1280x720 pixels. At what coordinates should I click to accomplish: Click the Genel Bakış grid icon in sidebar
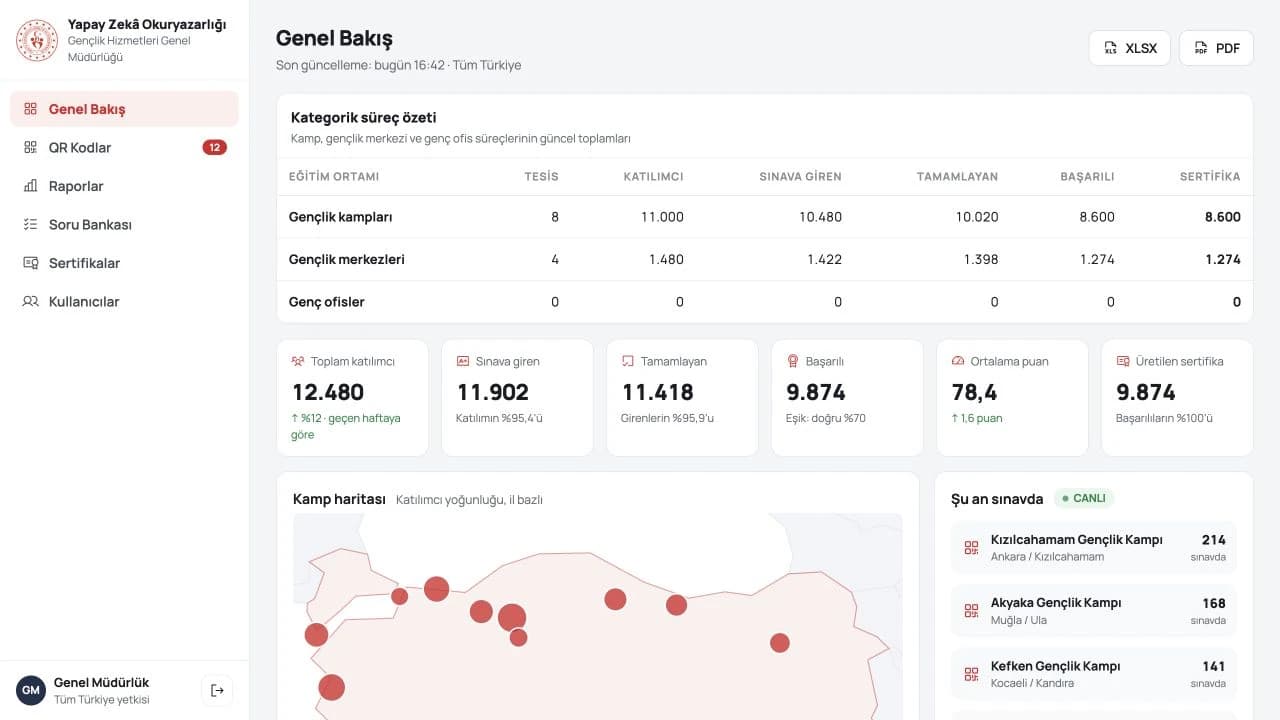point(30,109)
